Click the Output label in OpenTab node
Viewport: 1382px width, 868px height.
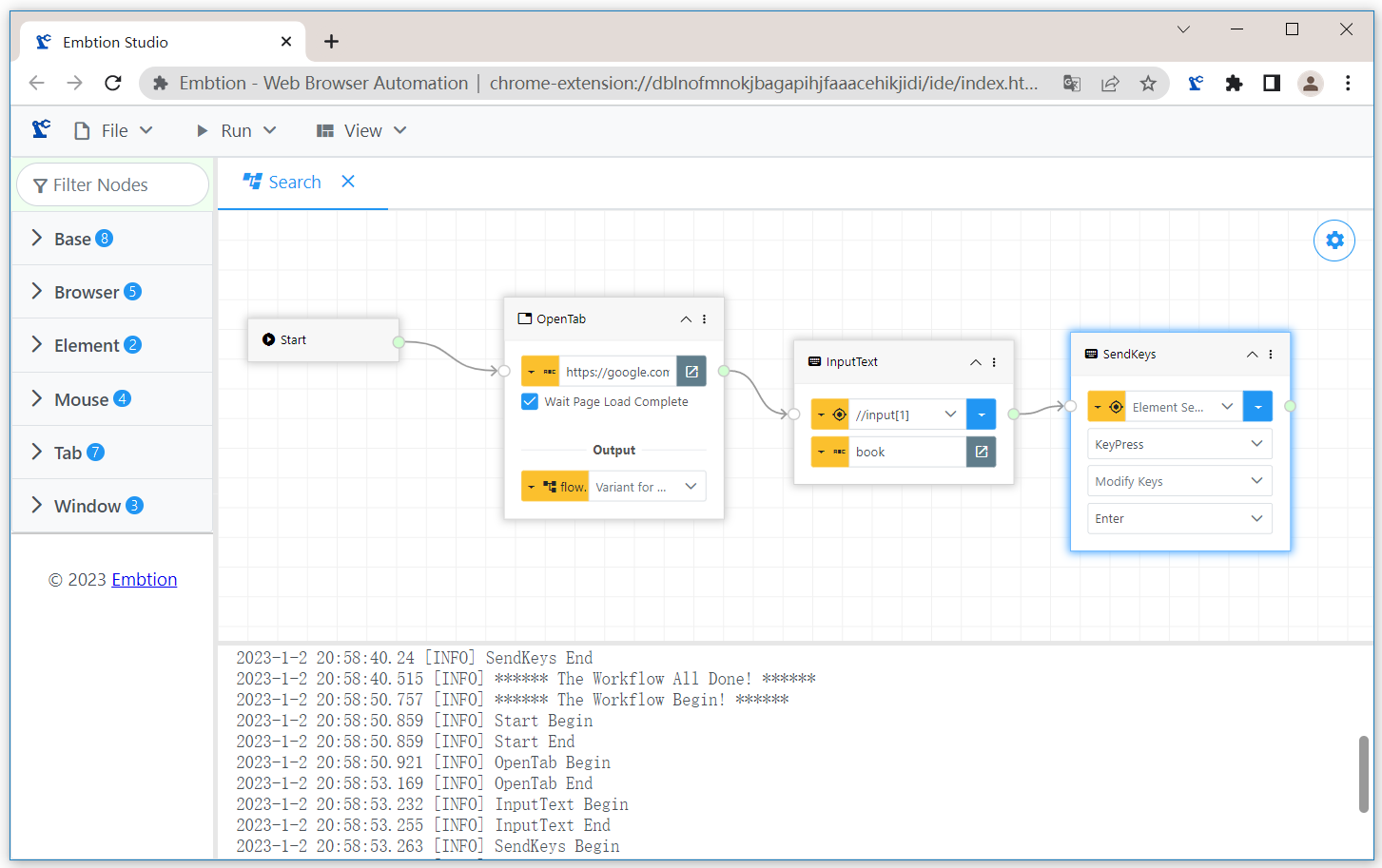tap(613, 450)
